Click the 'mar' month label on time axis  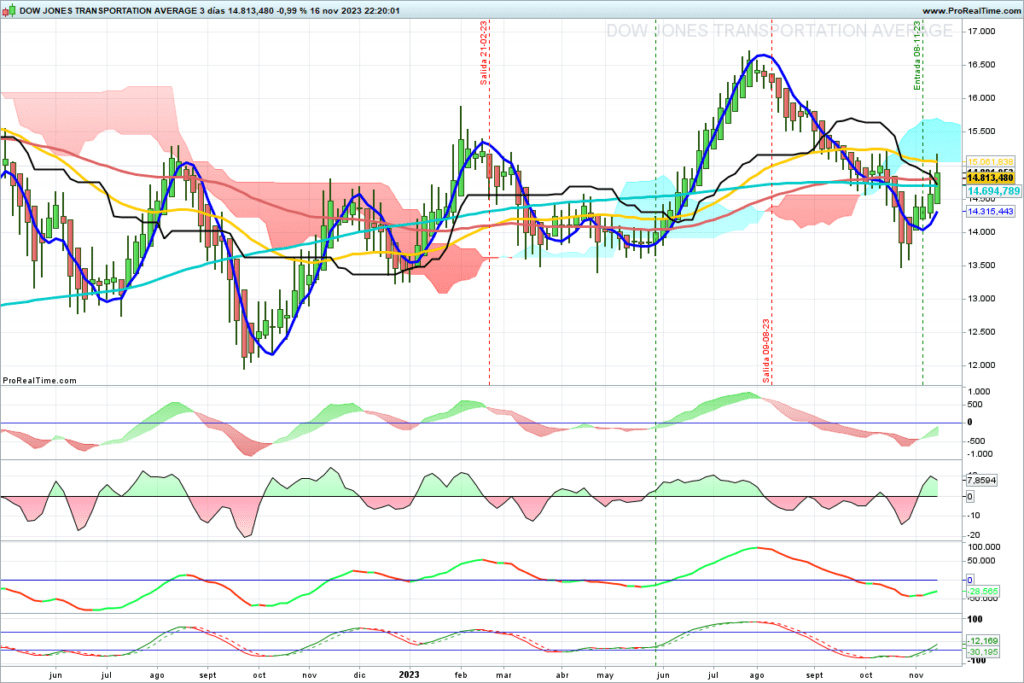(x=504, y=675)
